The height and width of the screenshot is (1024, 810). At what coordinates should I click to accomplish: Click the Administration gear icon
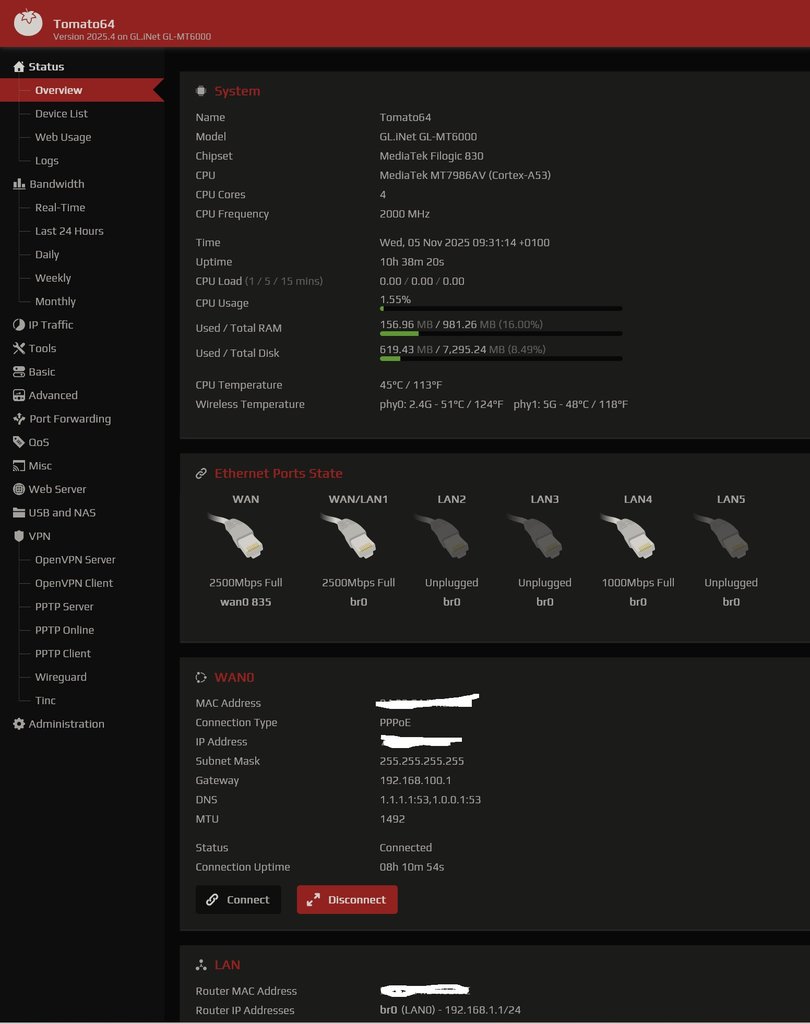point(19,724)
